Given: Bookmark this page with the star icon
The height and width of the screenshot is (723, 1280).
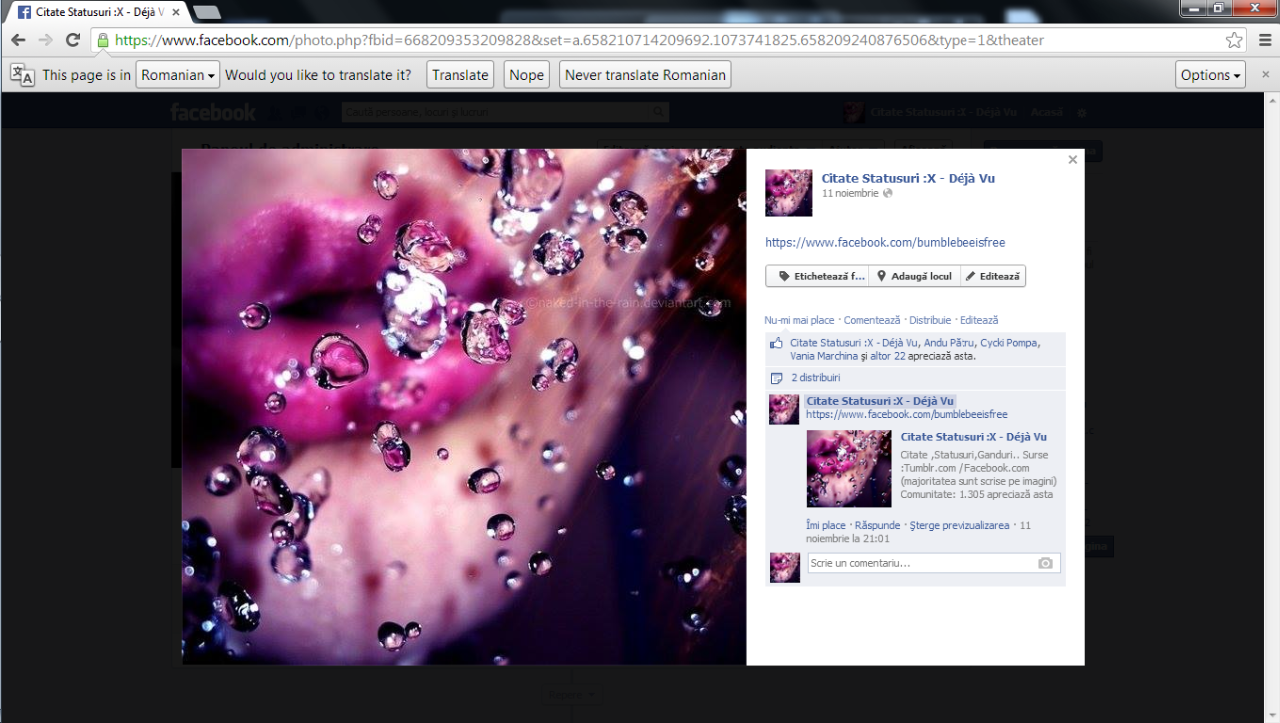Looking at the screenshot, I should pos(1234,40).
